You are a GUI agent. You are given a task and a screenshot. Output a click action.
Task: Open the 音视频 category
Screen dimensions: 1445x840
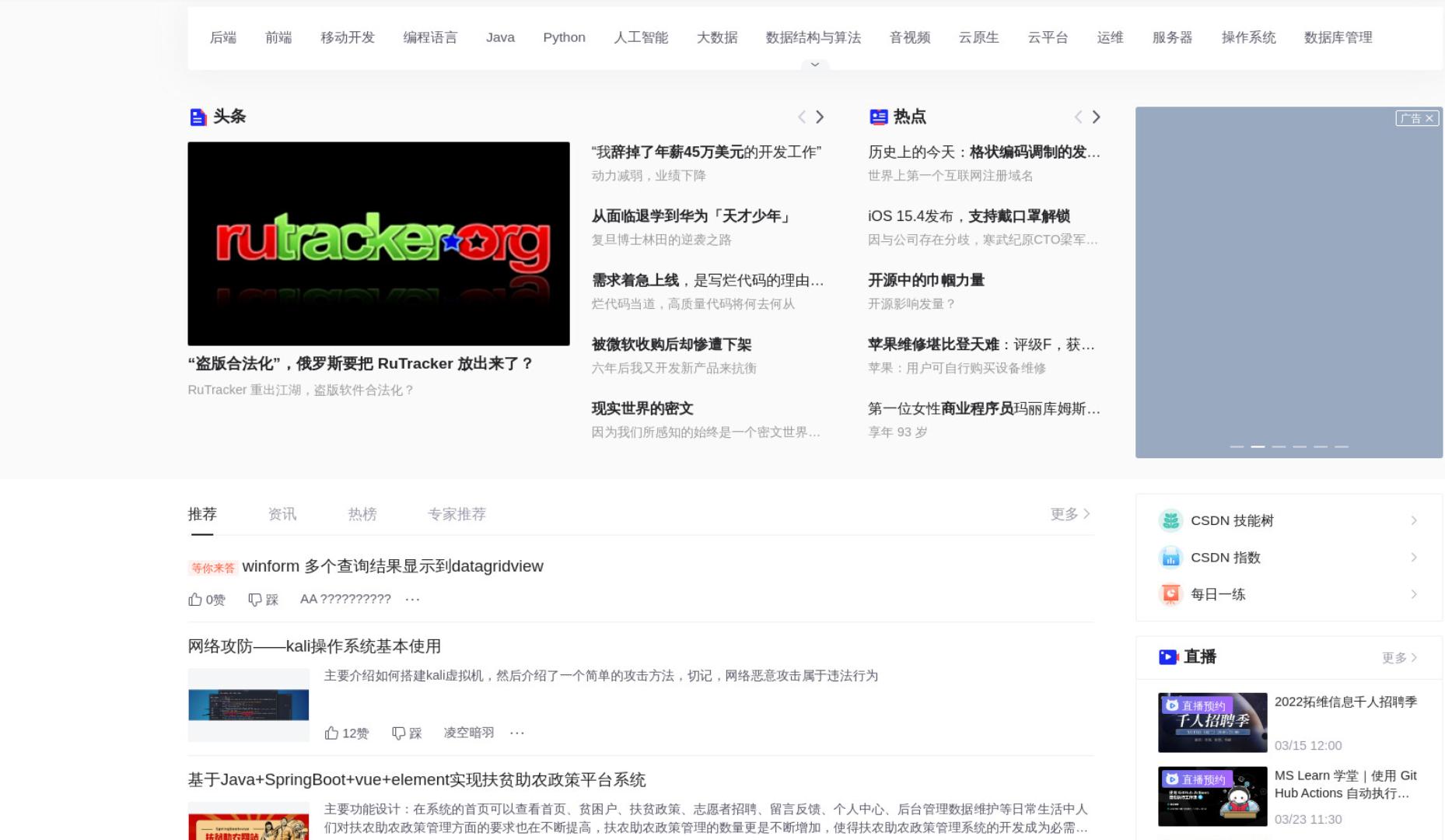(910, 37)
